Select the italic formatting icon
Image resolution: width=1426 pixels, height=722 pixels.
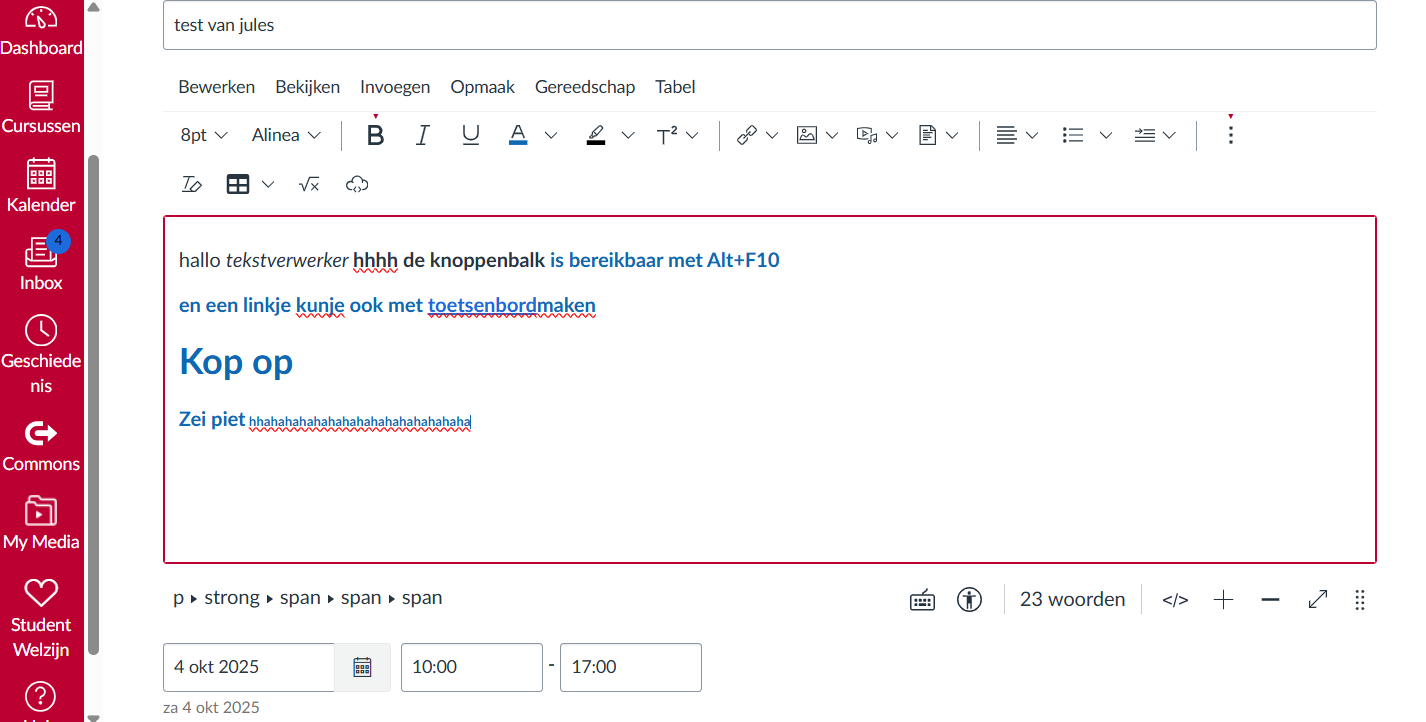(x=422, y=134)
